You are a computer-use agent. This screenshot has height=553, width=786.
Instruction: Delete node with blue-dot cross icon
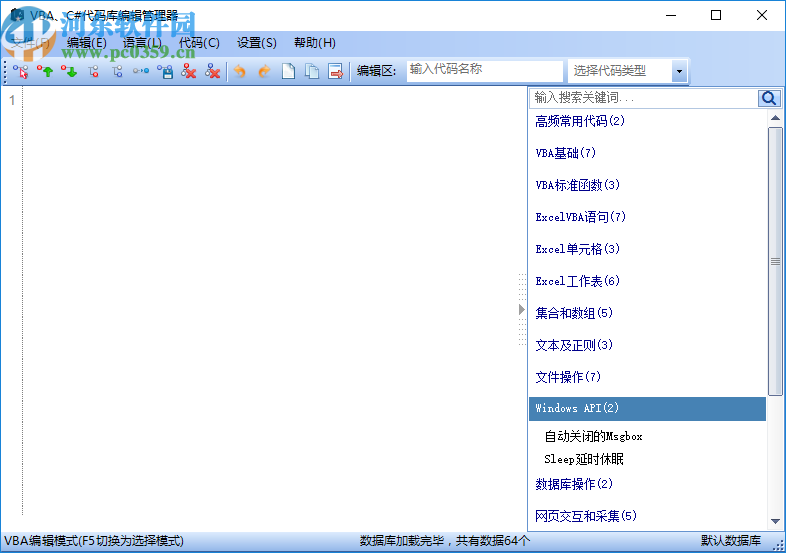click(x=213, y=72)
